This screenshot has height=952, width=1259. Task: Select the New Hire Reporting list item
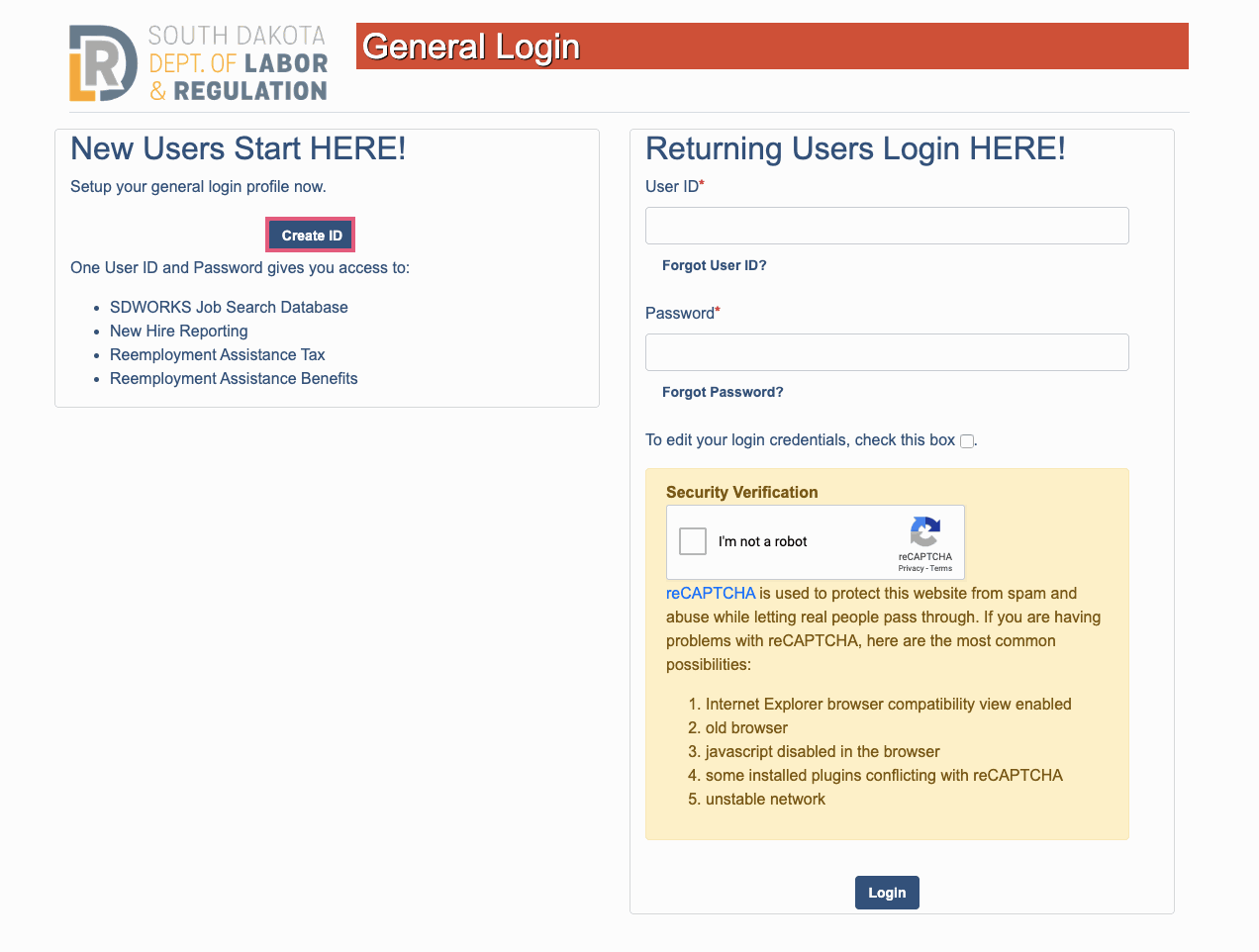point(179,332)
